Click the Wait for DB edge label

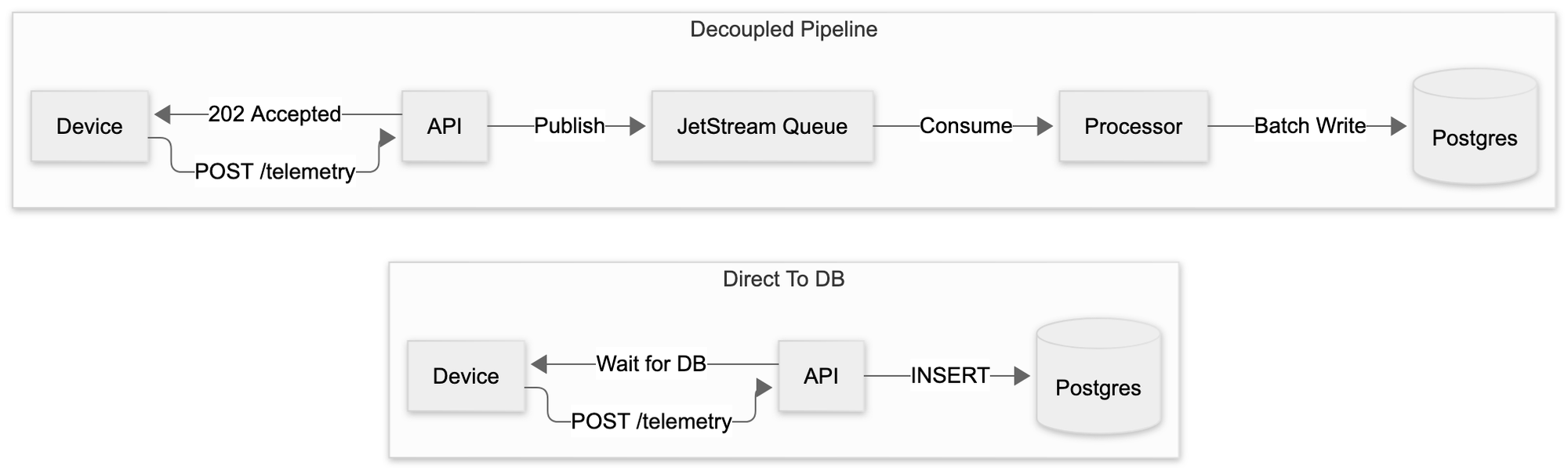[x=651, y=364]
